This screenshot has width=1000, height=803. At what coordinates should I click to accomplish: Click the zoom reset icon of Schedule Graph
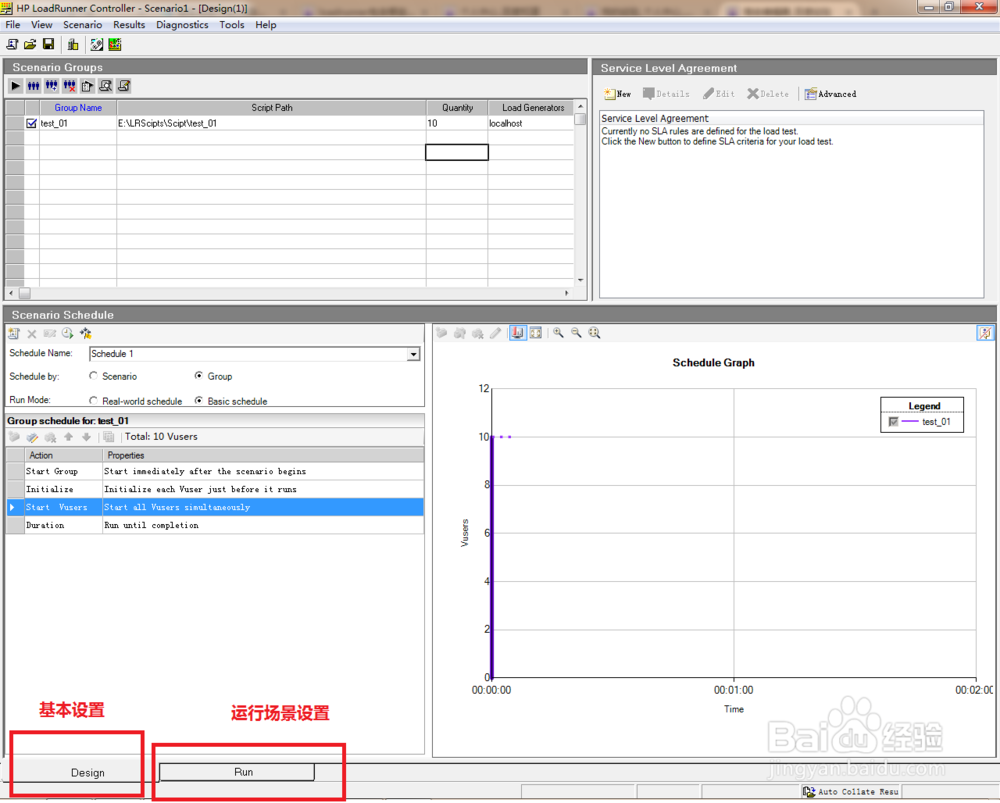(x=594, y=333)
